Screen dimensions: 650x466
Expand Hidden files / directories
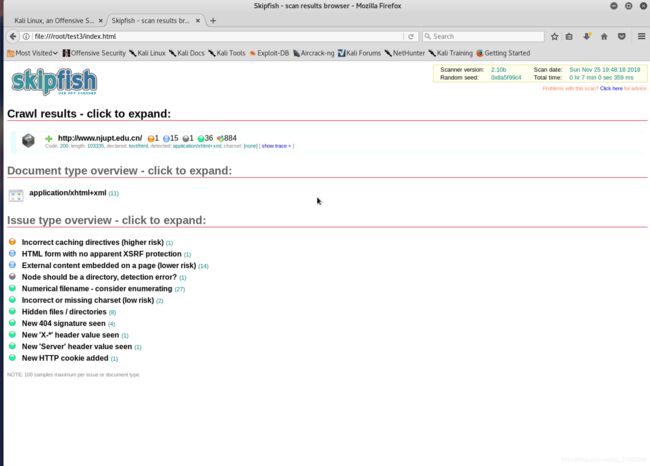pos(64,312)
